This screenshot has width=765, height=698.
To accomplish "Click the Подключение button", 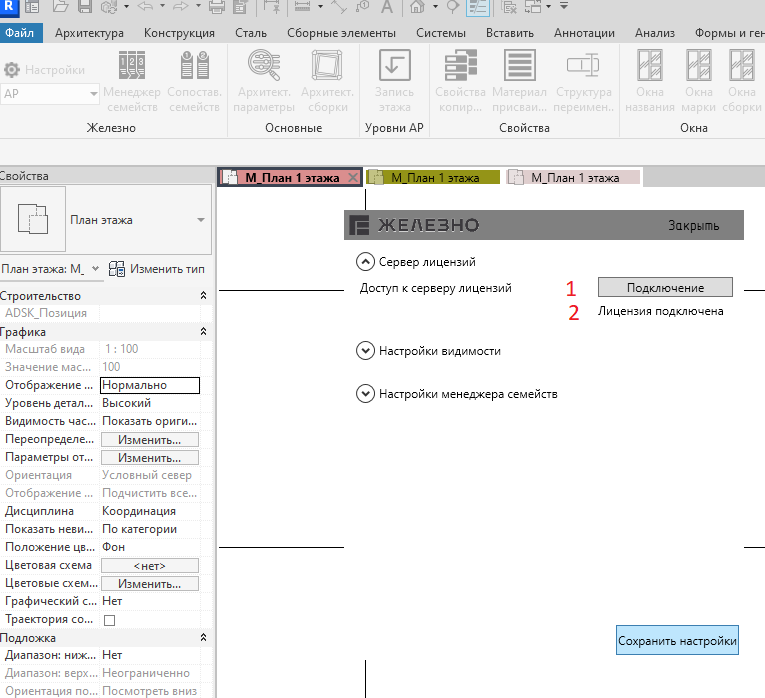I will coord(665,287).
